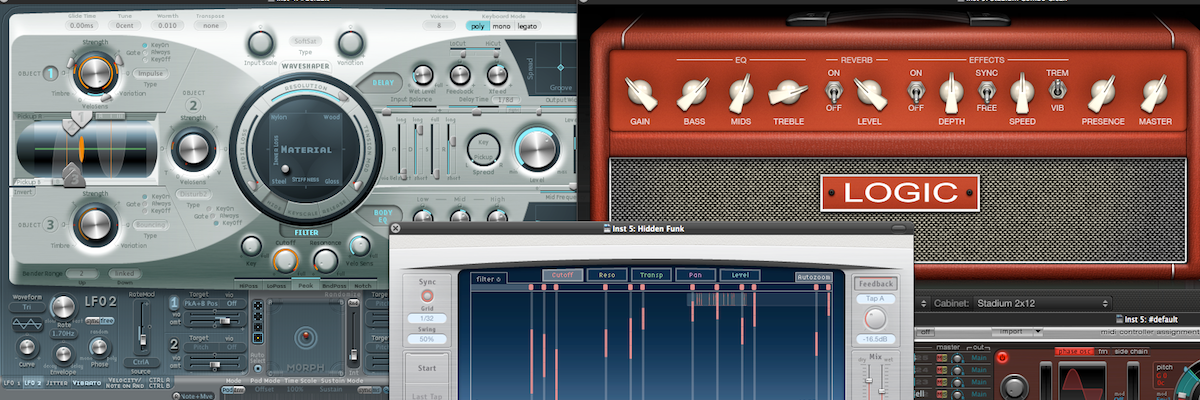Click the waveshaper Input Scale knob

coord(259,42)
